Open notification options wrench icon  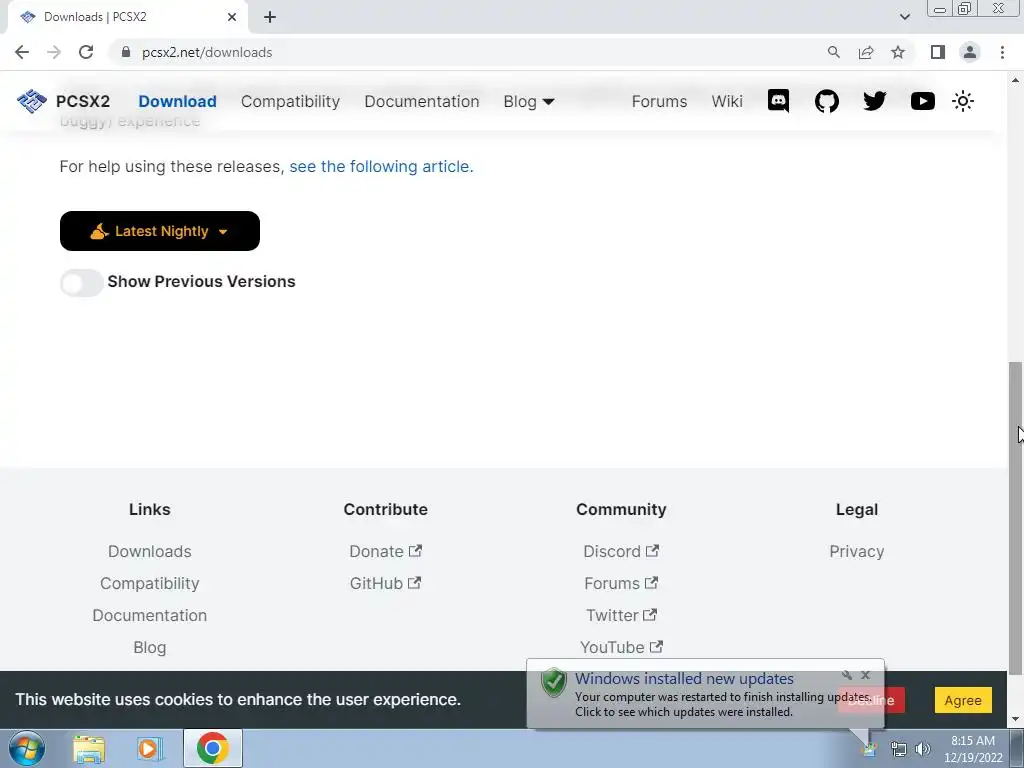[847, 675]
